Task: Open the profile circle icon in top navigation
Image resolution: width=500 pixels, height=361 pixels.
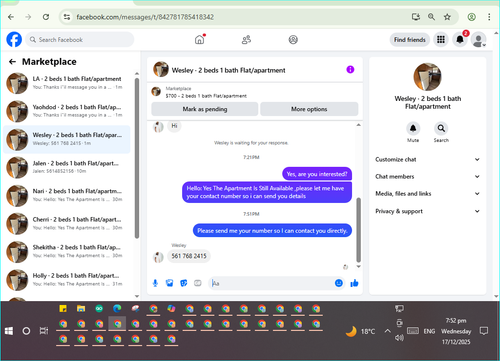Action: coord(293,40)
